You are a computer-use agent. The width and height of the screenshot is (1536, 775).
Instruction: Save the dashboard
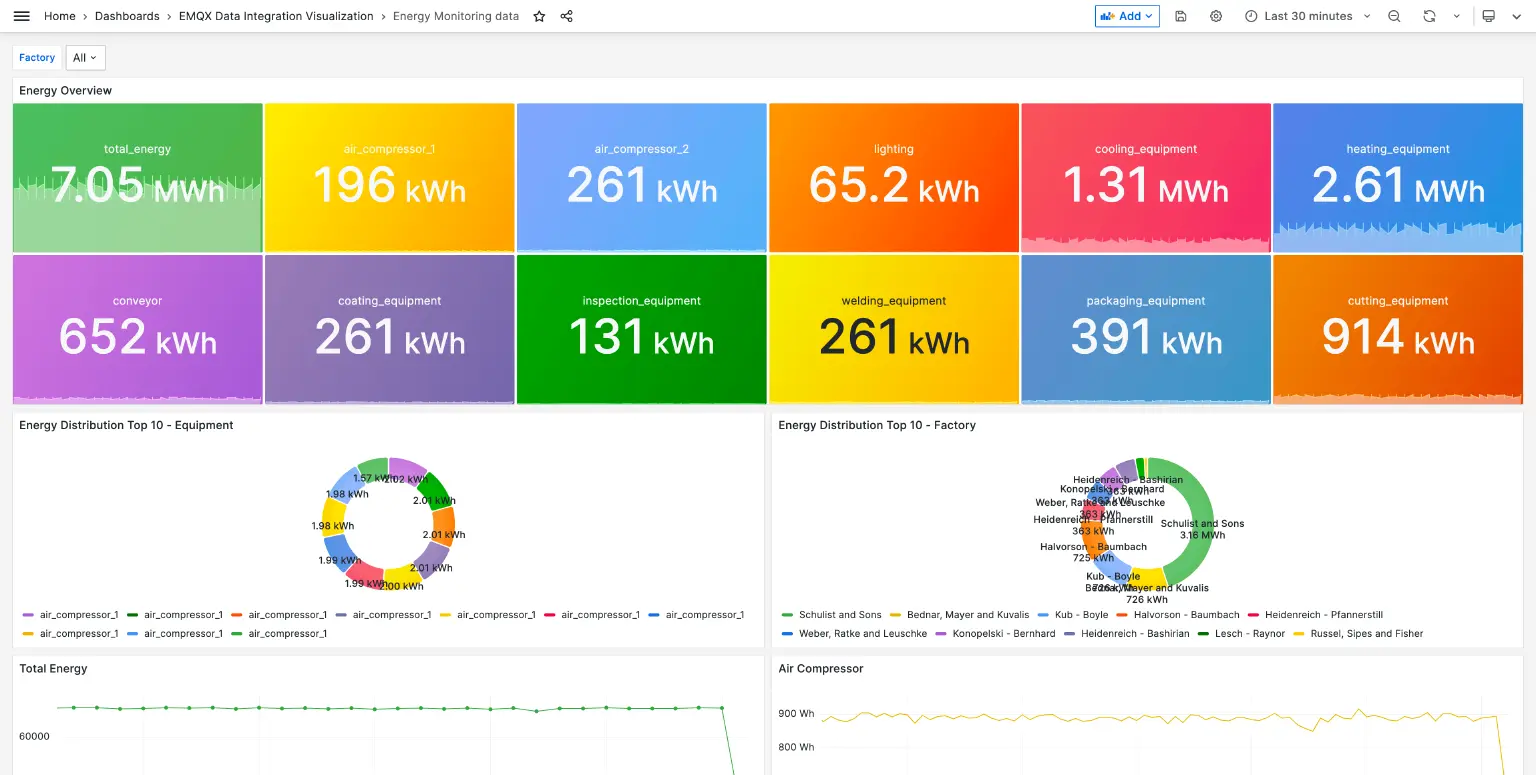pyautogui.click(x=1180, y=16)
